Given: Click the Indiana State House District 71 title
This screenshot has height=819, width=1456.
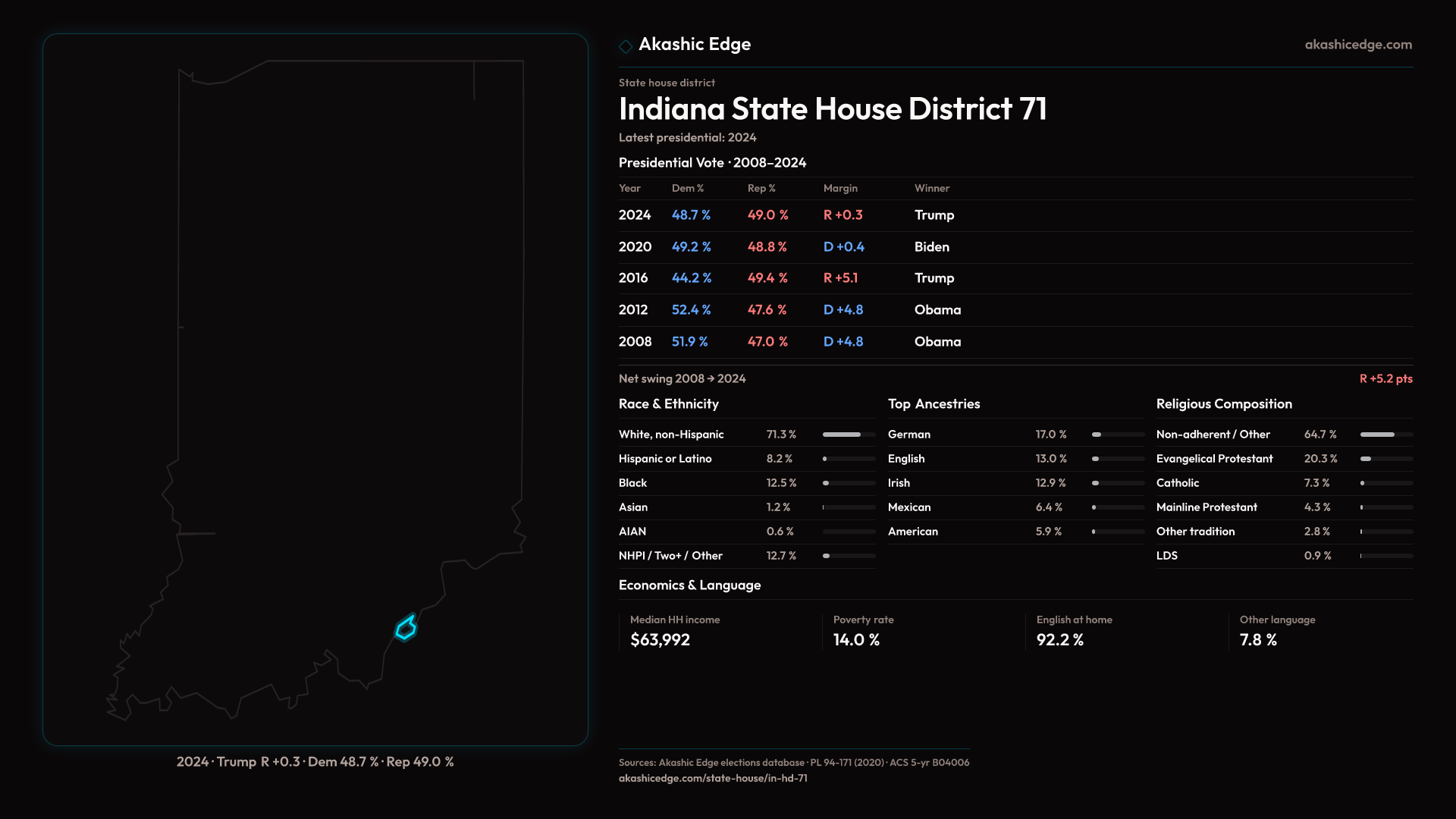Looking at the screenshot, I should click(x=832, y=109).
